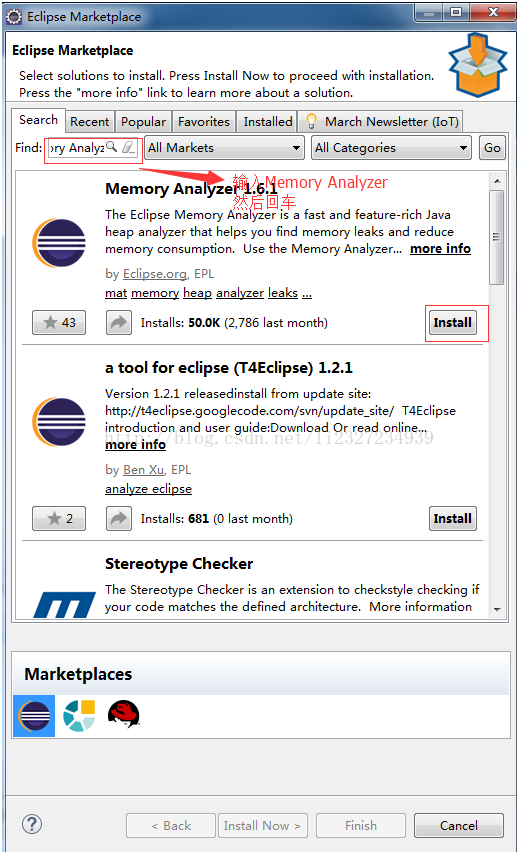Image resolution: width=519 pixels, height=854 pixels.
Task: Switch to the Recent tab
Action: click(x=90, y=121)
